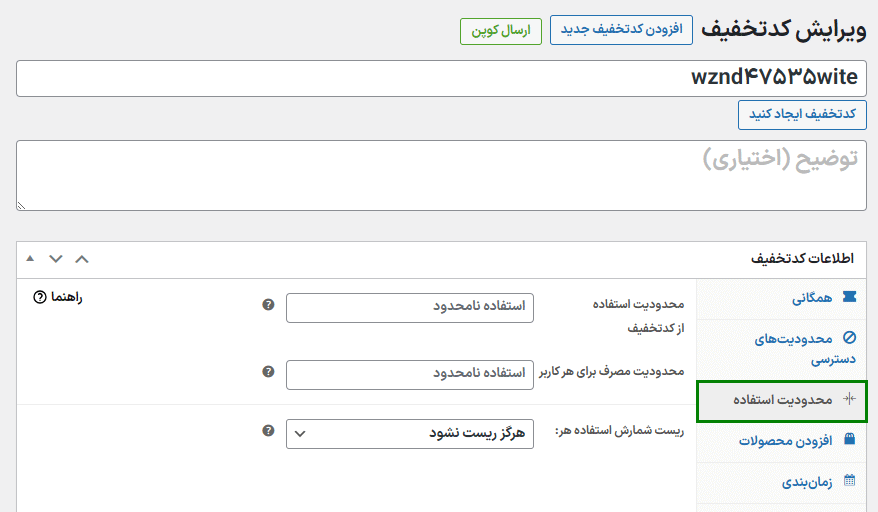Select the محدودیت استفاده usage limits tab
878x512 pixels.
(x=782, y=401)
